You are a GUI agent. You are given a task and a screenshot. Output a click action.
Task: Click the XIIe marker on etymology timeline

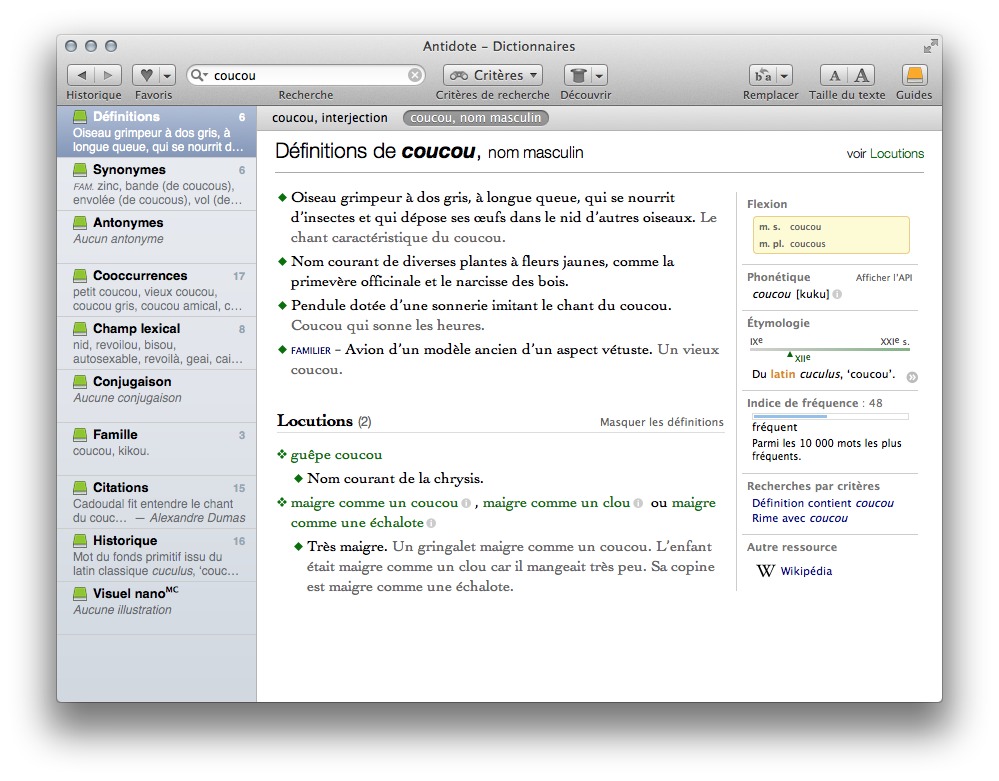pos(798,357)
